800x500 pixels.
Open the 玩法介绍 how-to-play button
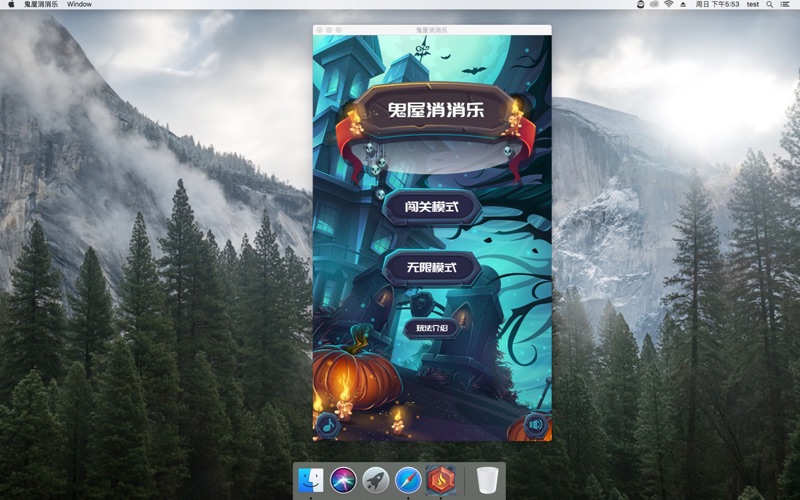[432, 328]
